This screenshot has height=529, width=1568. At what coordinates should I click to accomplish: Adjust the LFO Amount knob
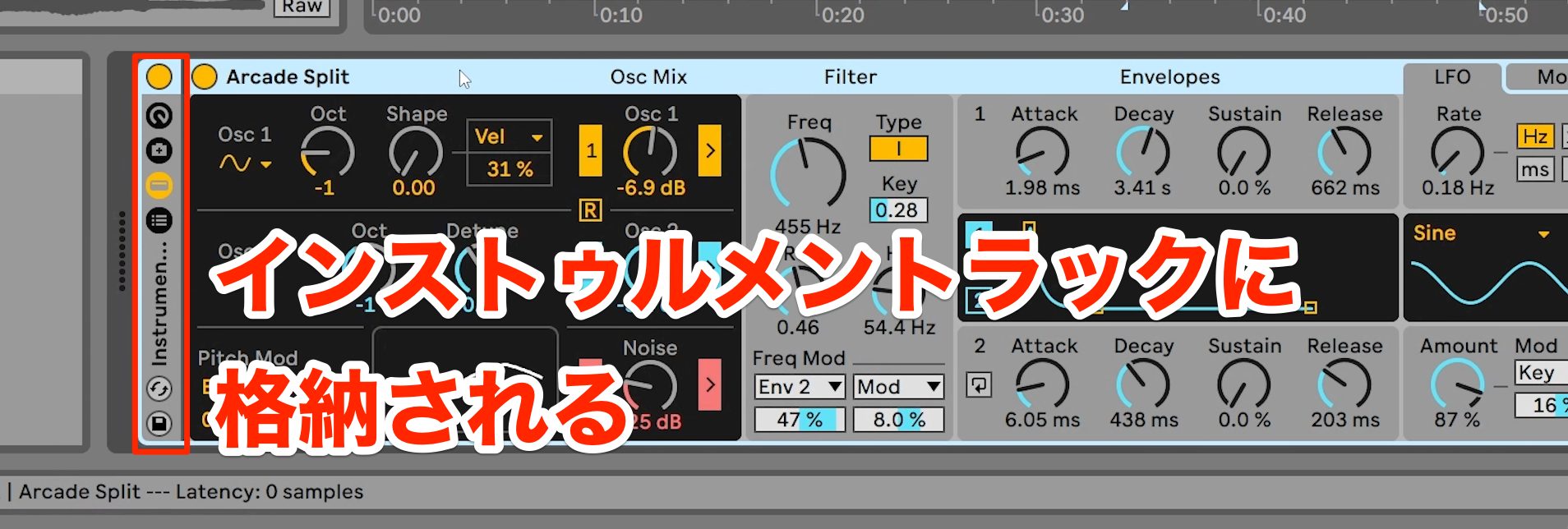point(1457,385)
